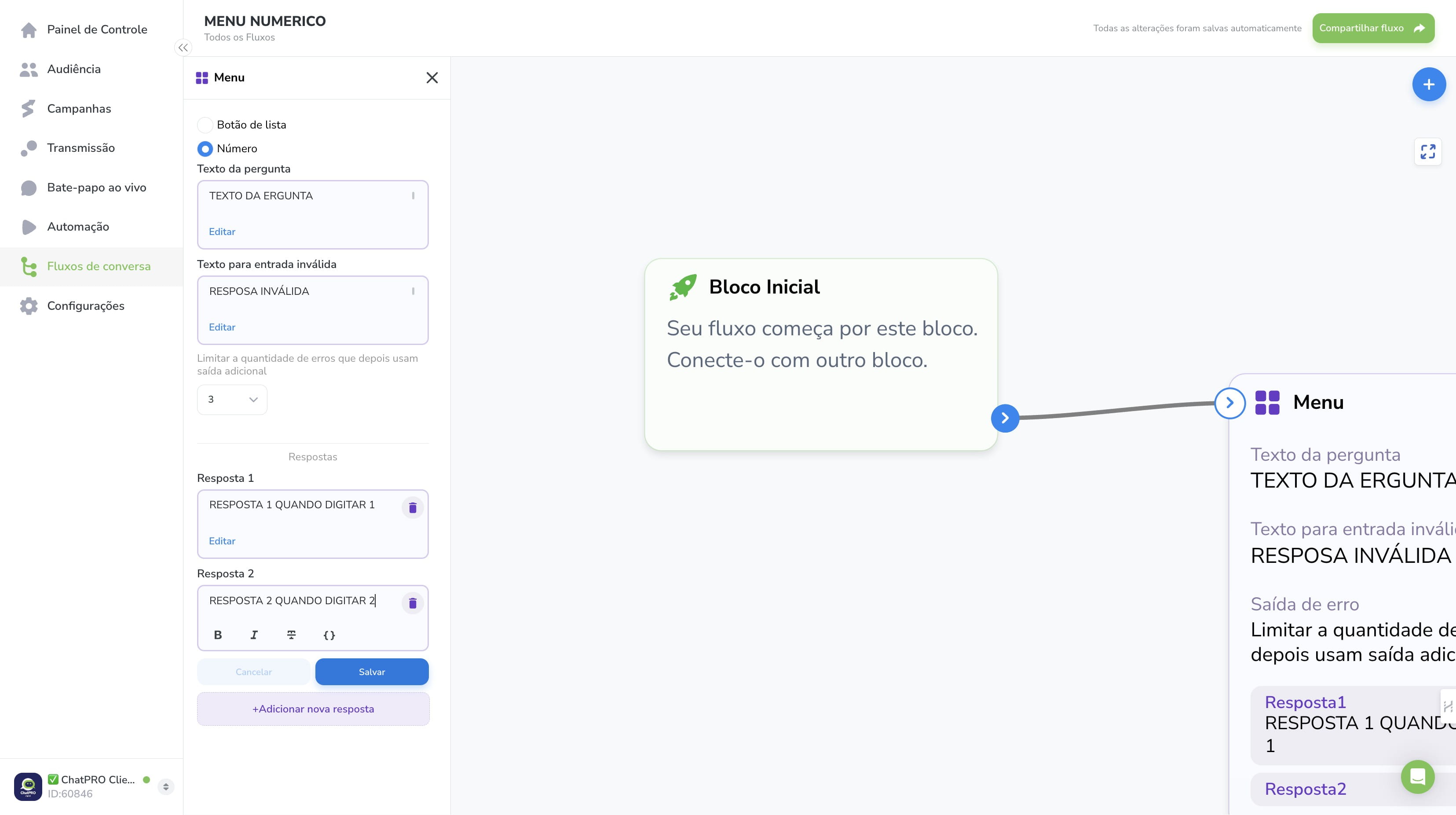Add a new answer option
Image resolution: width=1456 pixels, height=815 pixels.
(313, 709)
